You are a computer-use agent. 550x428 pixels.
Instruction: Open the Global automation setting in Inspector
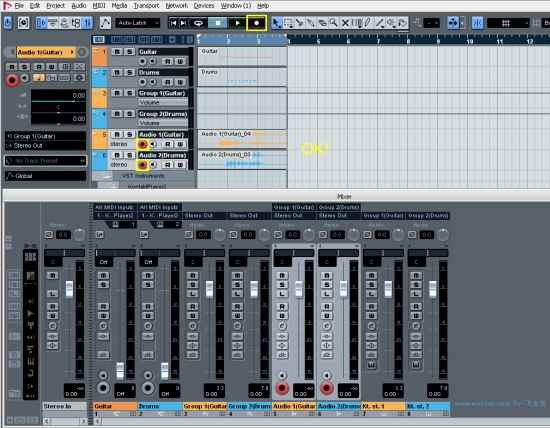45,176
